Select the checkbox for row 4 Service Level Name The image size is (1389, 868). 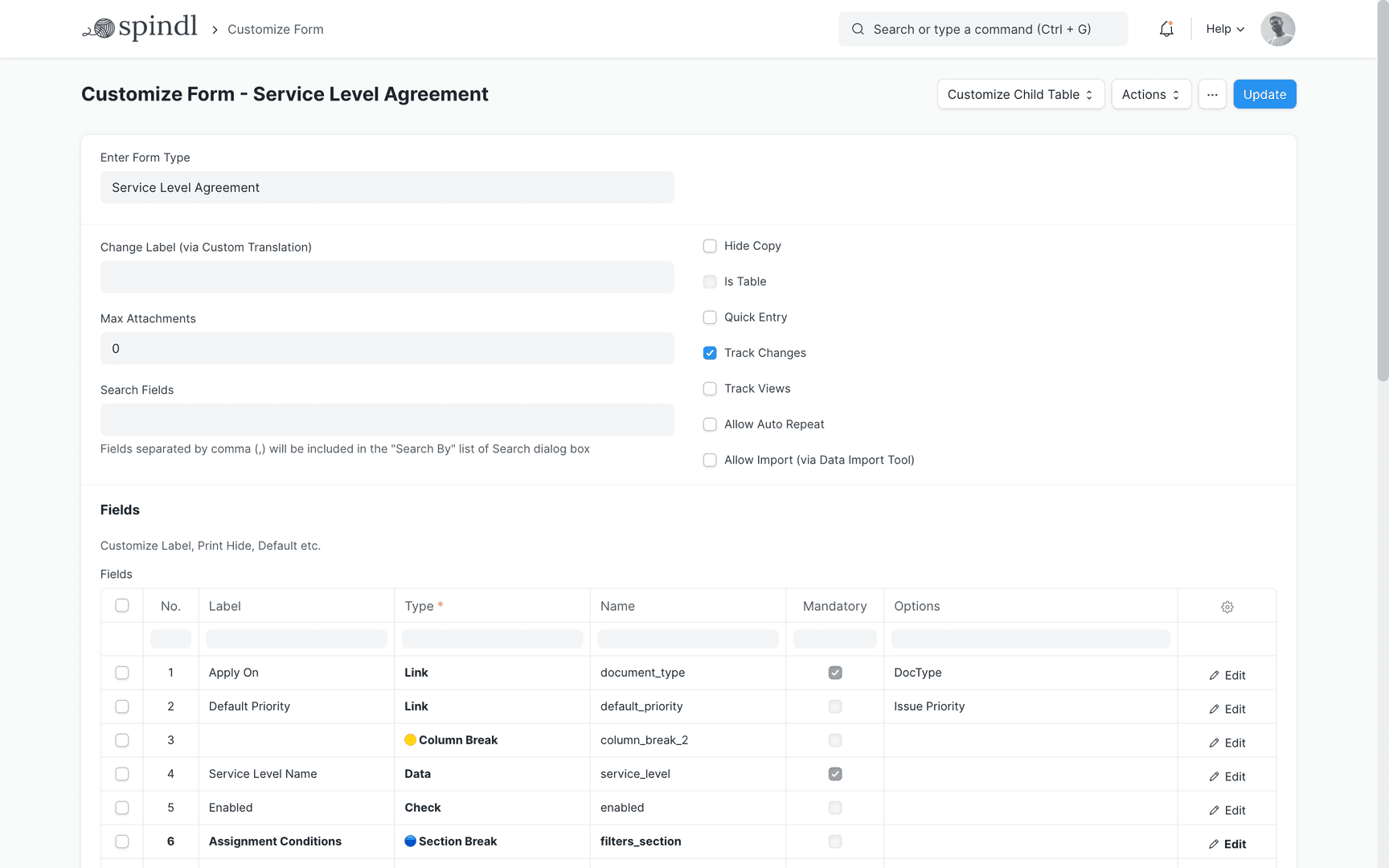click(x=121, y=774)
